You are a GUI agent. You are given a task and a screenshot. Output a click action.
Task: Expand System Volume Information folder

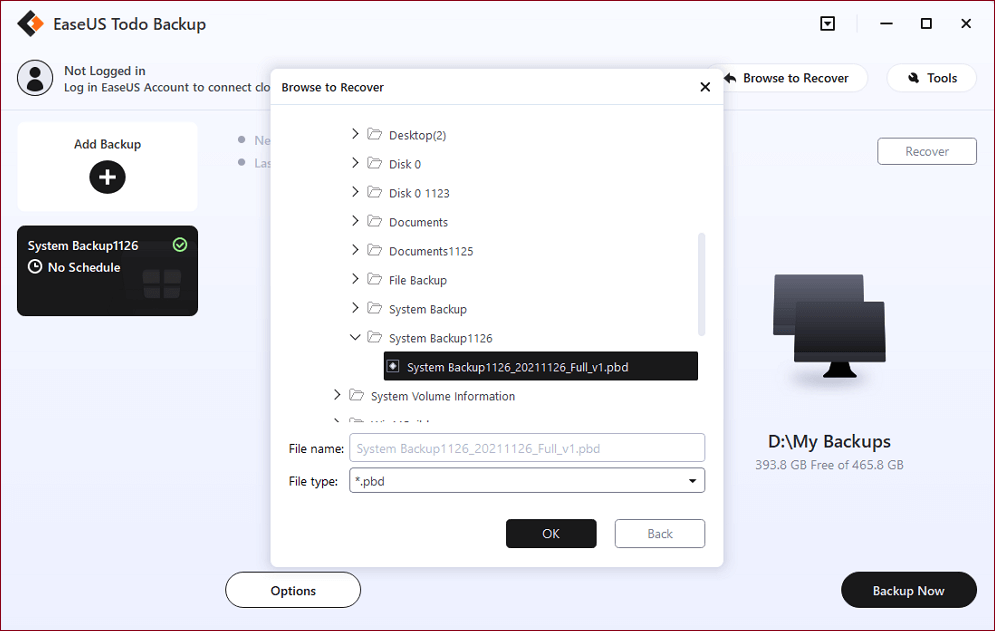[x=337, y=396]
